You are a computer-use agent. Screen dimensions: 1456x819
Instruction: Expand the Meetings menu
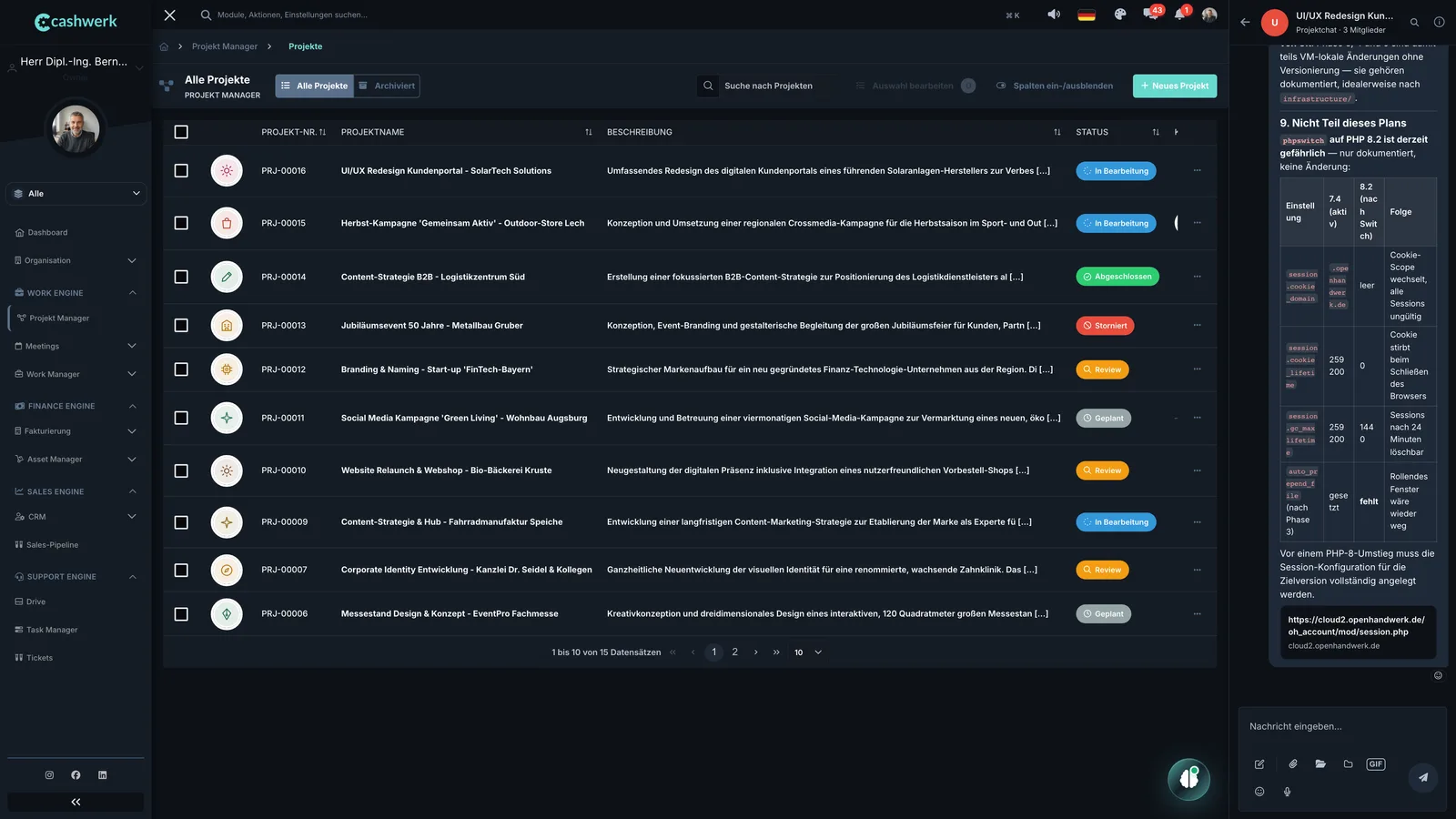[76, 346]
